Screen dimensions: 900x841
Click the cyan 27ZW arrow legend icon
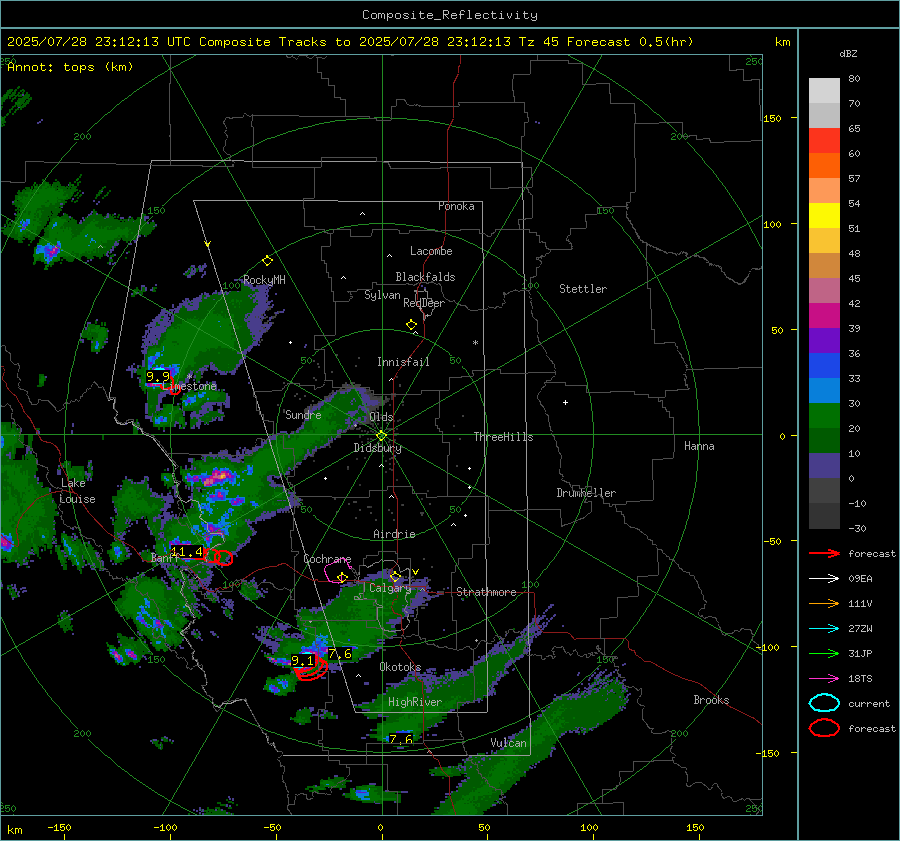[x=824, y=629]
